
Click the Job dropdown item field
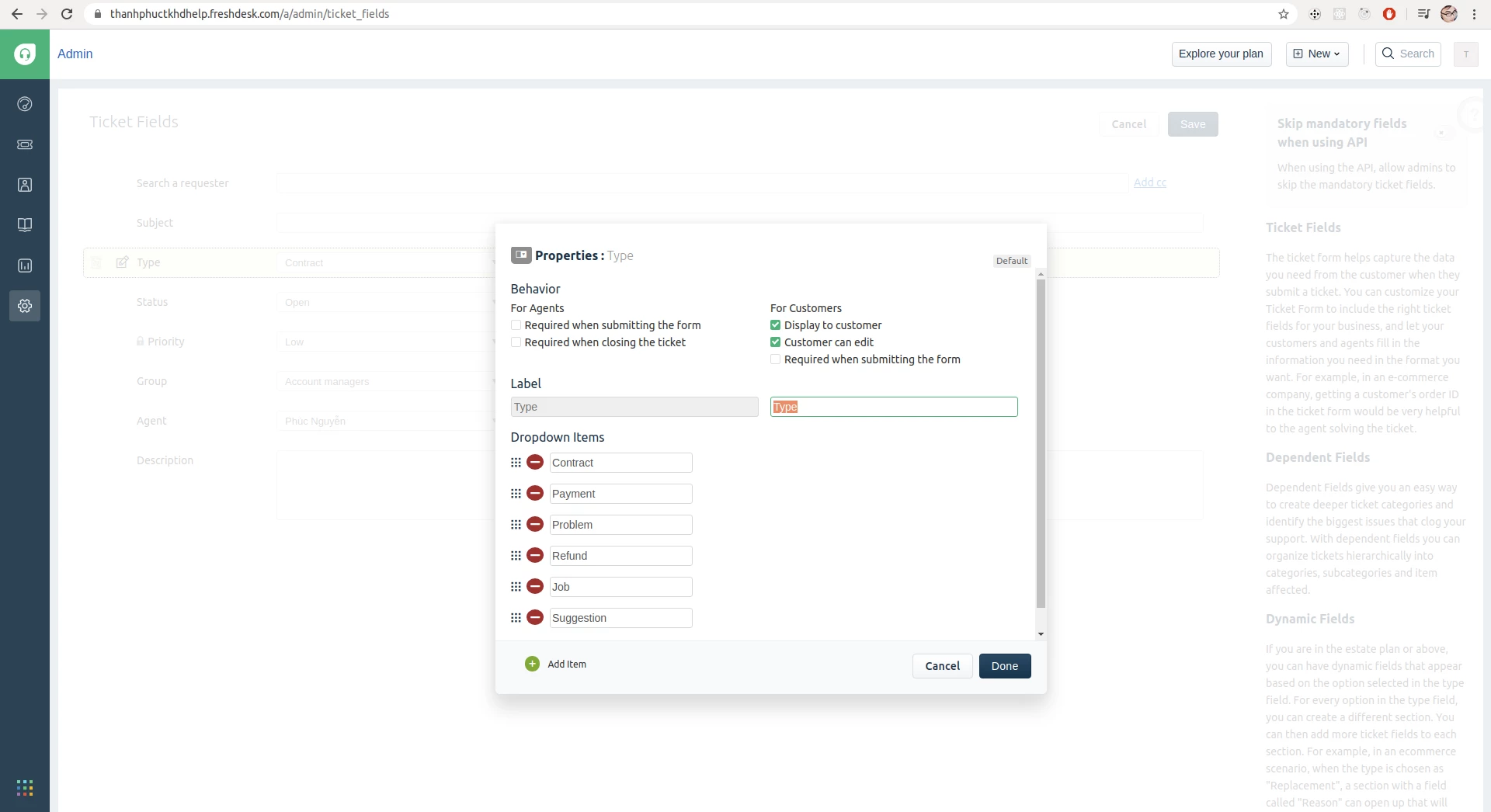tap(621, 587)
